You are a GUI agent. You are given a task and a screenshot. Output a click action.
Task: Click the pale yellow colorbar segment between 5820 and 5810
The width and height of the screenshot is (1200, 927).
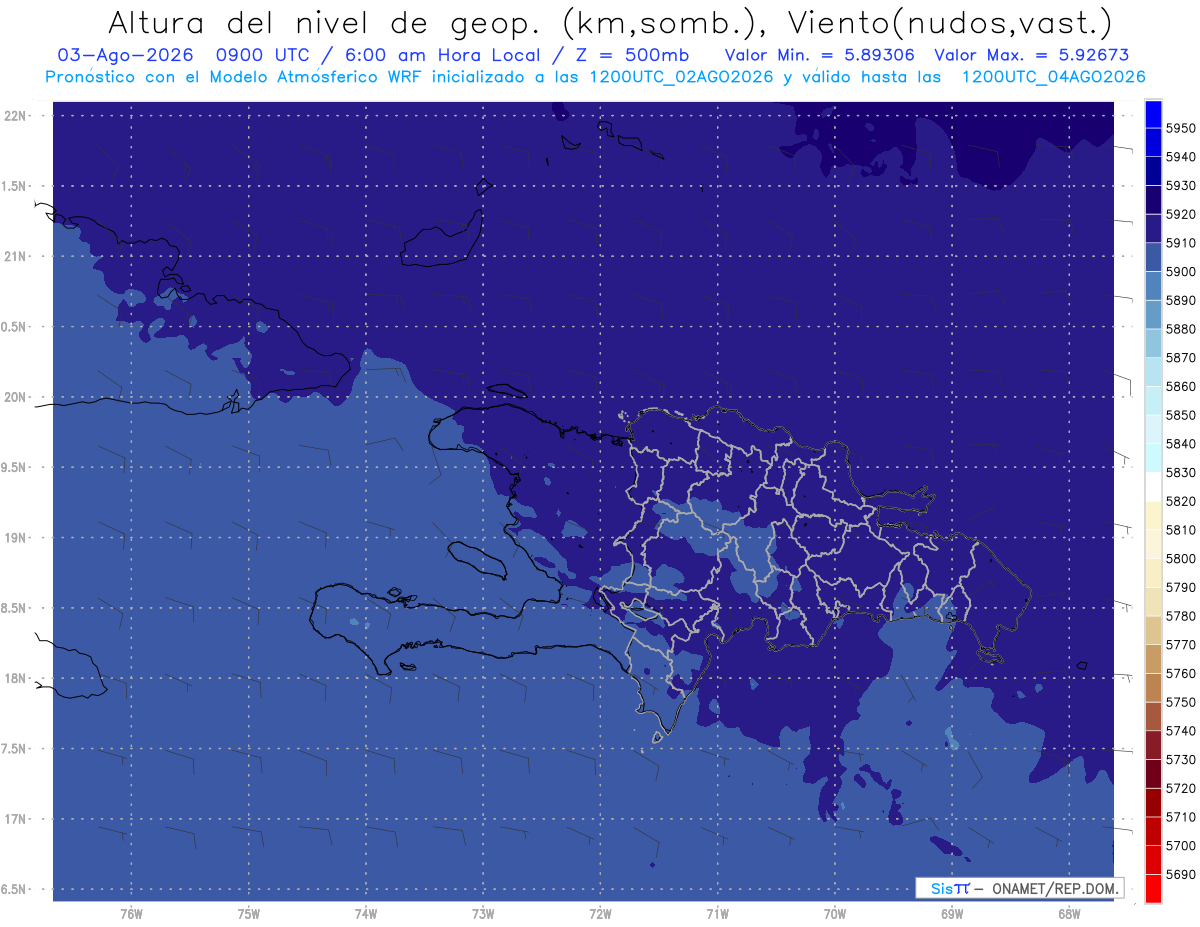[x=1153, y=515]
